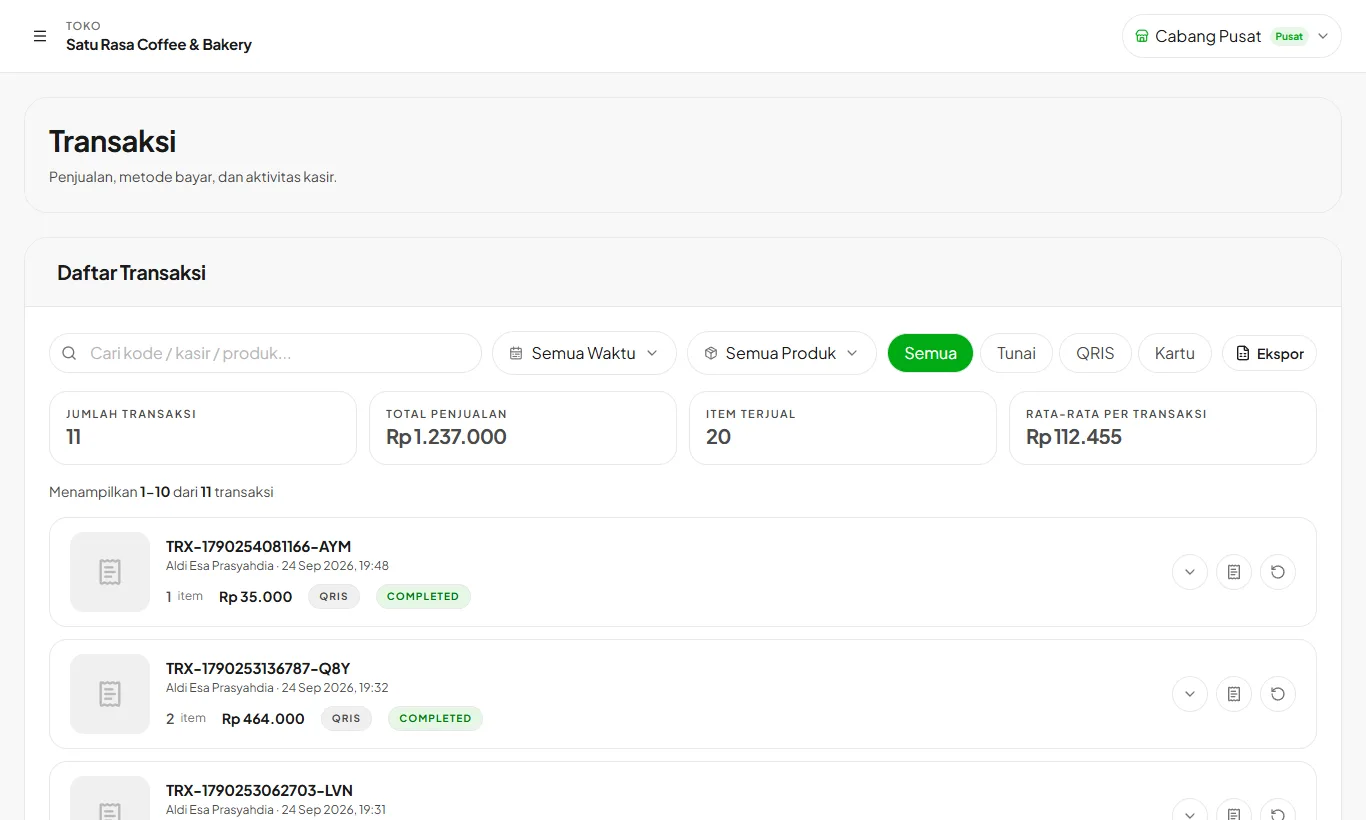Image resolution: width=1366 pixels, height=820 pixels.
Task: Click the receipt thumbnail of TRX-1790254081166-AYM
Action: [110, 572]
